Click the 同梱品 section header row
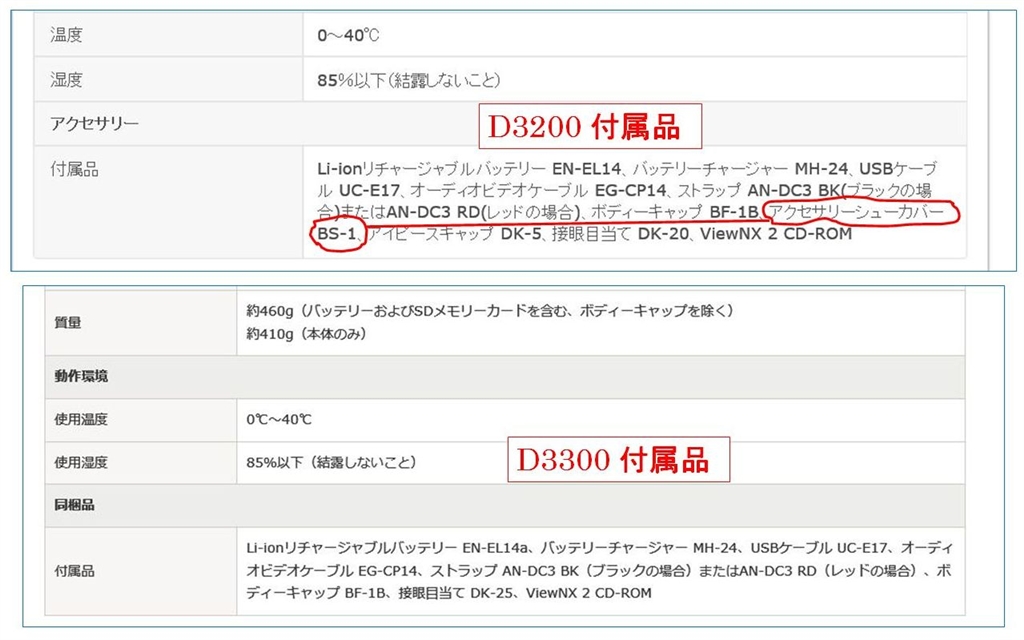 coord(505,505)
